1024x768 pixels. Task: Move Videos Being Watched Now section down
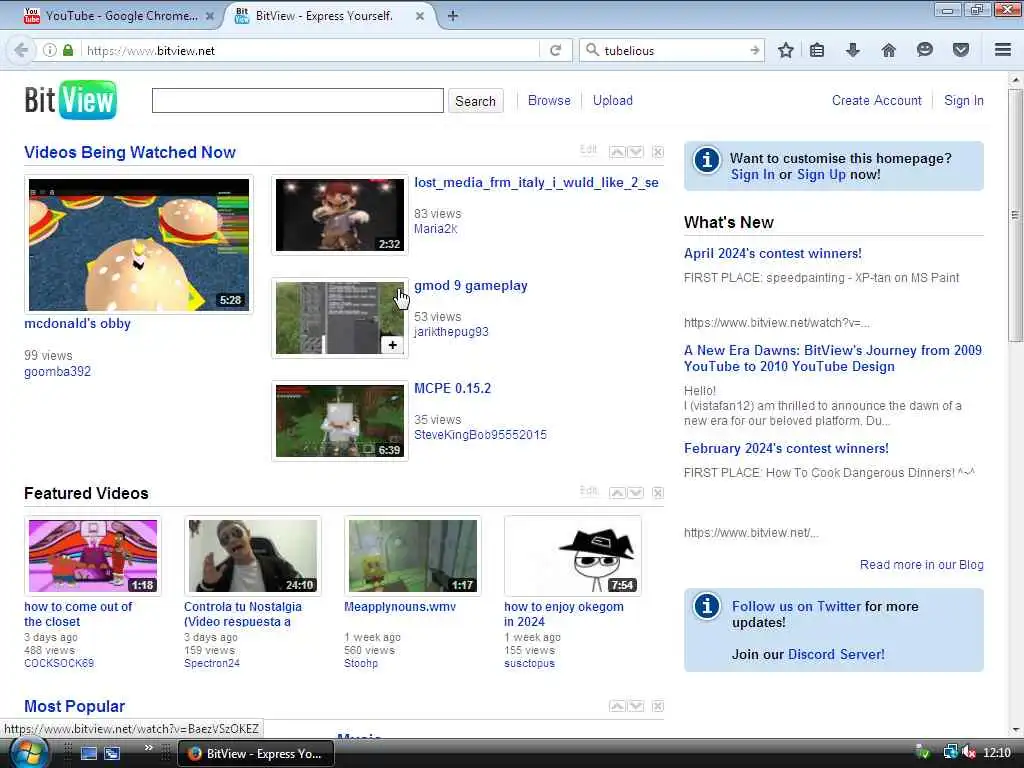point(635,152)
